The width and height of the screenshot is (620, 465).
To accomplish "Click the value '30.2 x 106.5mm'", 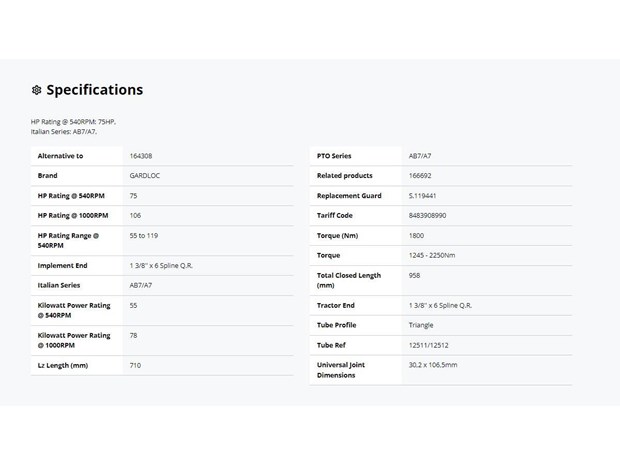I will point(433,365).
